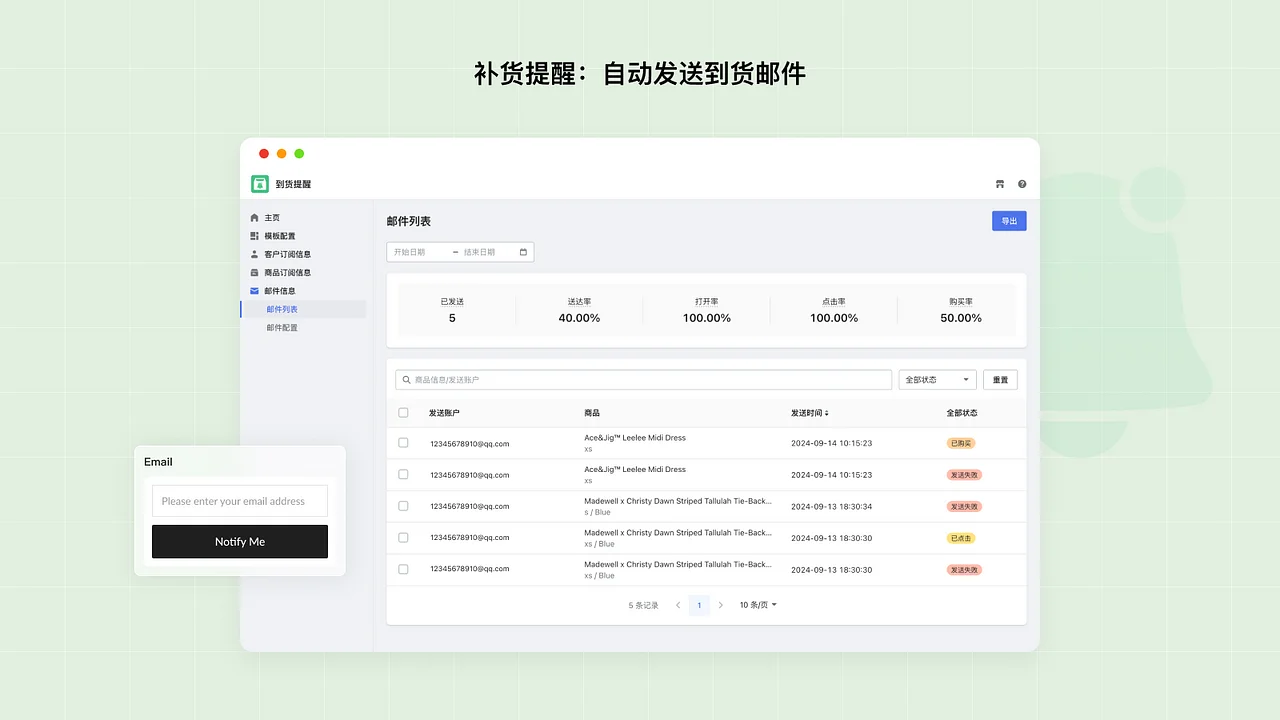Toggle the select-all header checkbox
1280x720 pixels.
(x=403, y=413)
